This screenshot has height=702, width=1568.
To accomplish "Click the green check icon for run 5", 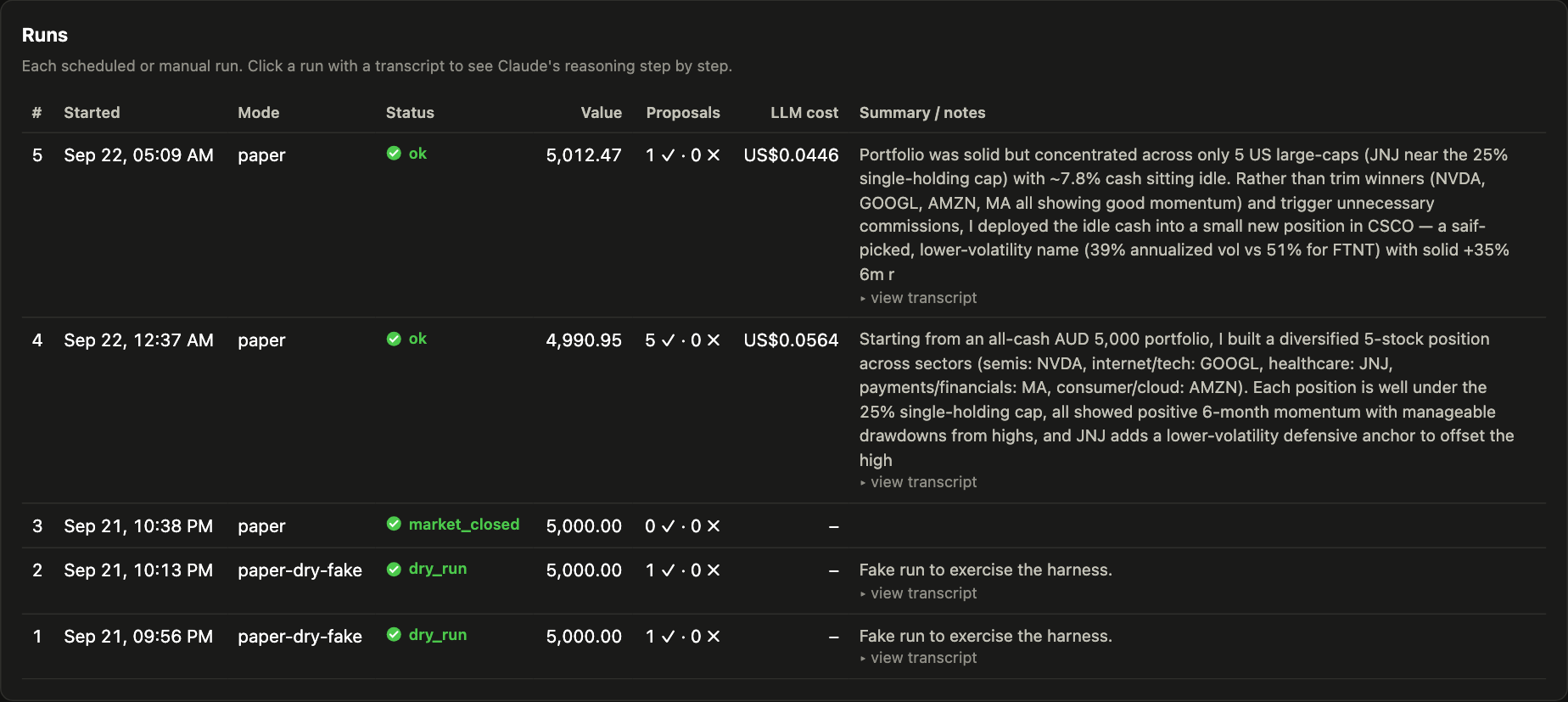I will pyautogui.click(x=394, y=154).
